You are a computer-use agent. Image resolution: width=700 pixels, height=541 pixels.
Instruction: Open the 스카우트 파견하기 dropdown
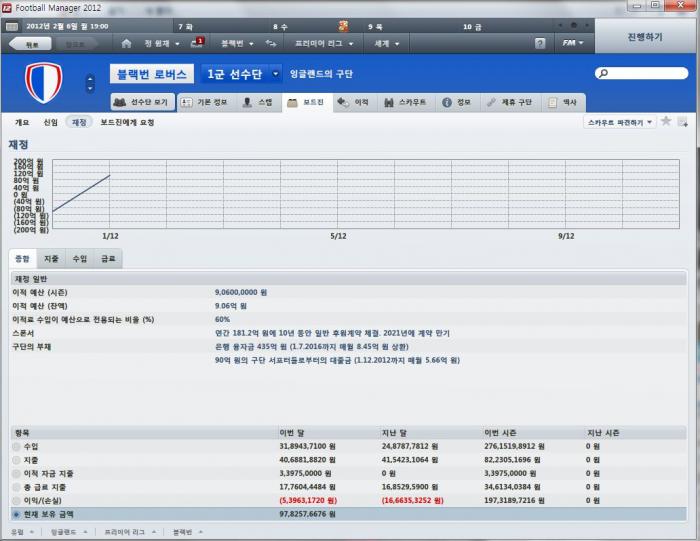pos(619,122)
